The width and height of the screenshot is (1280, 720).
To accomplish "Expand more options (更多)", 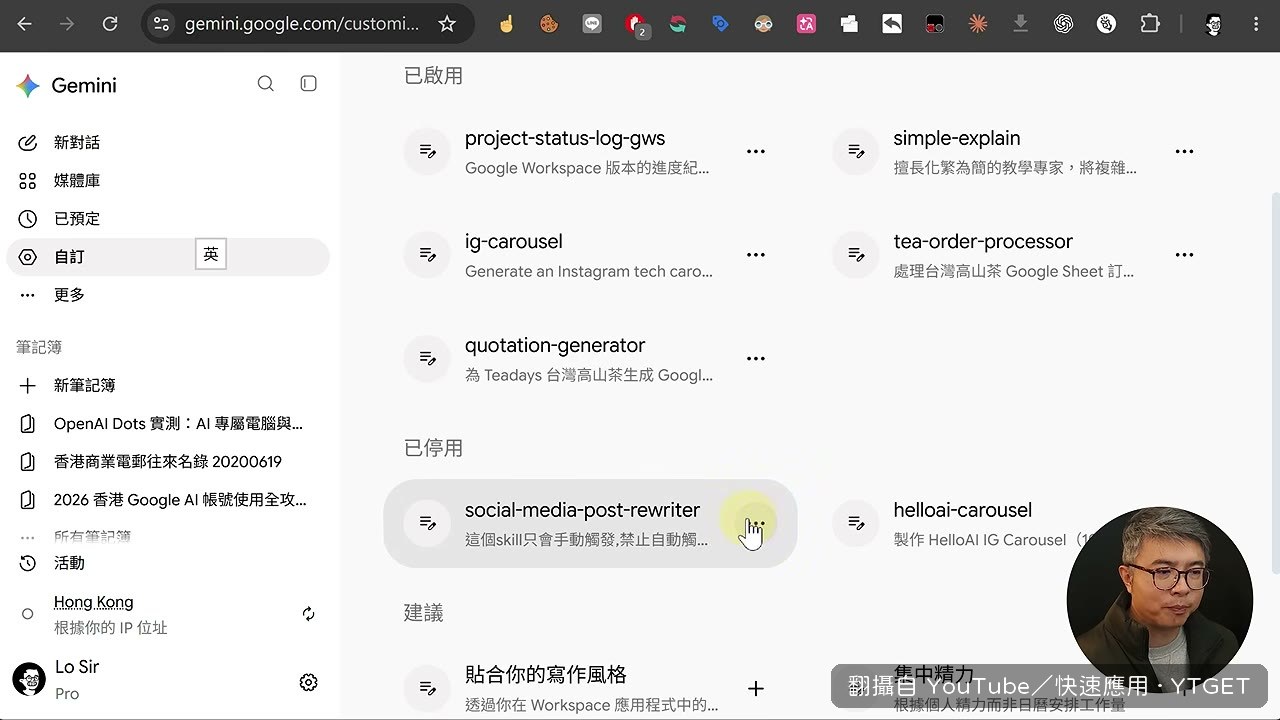I will pos(168,295).
